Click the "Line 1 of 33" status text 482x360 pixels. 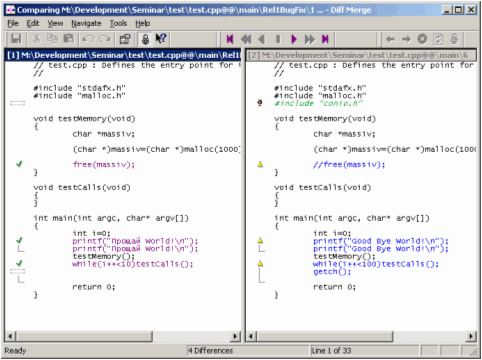point(331,350)
